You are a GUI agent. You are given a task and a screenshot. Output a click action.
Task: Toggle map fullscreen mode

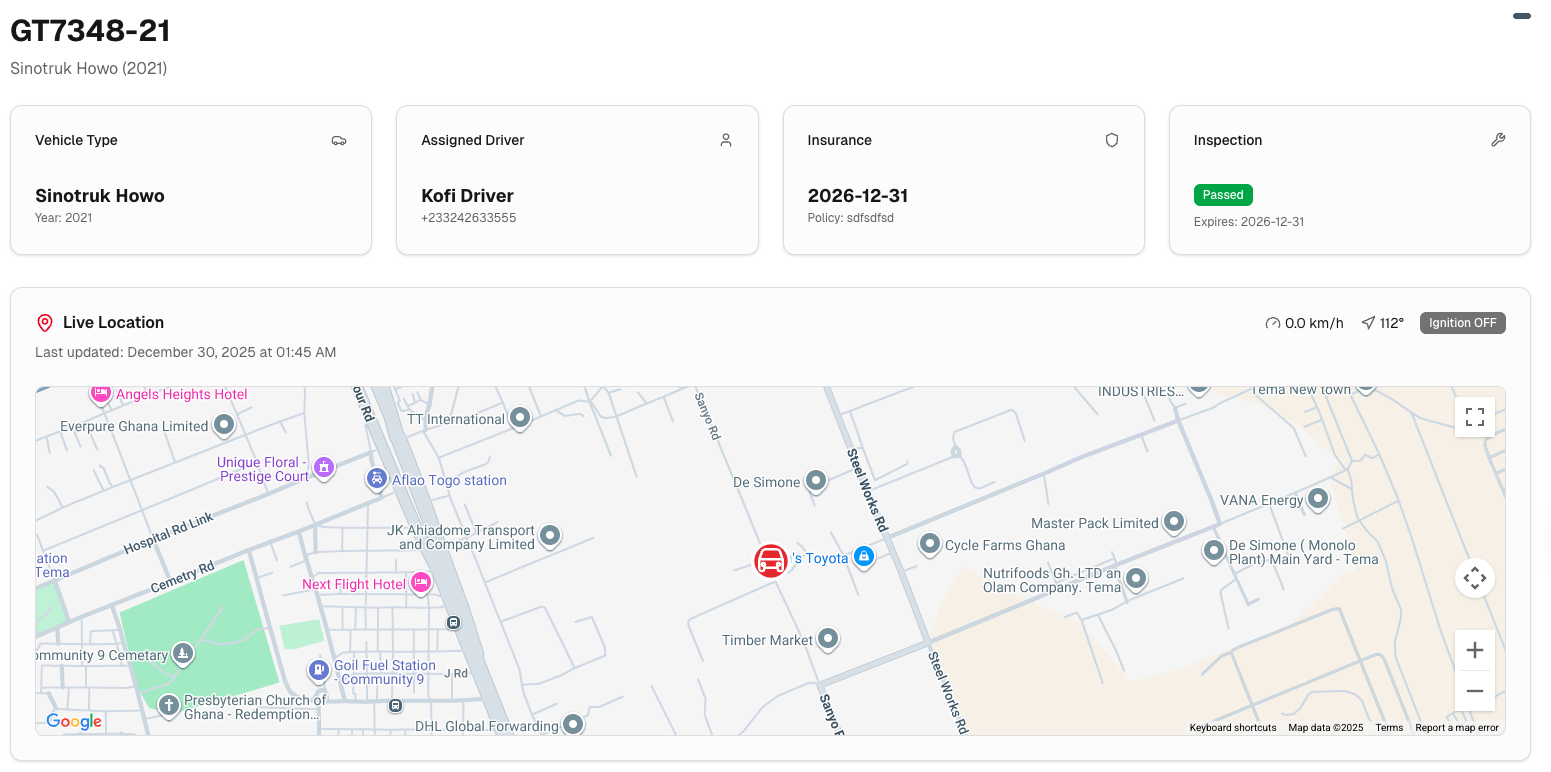pos(1475,417)
